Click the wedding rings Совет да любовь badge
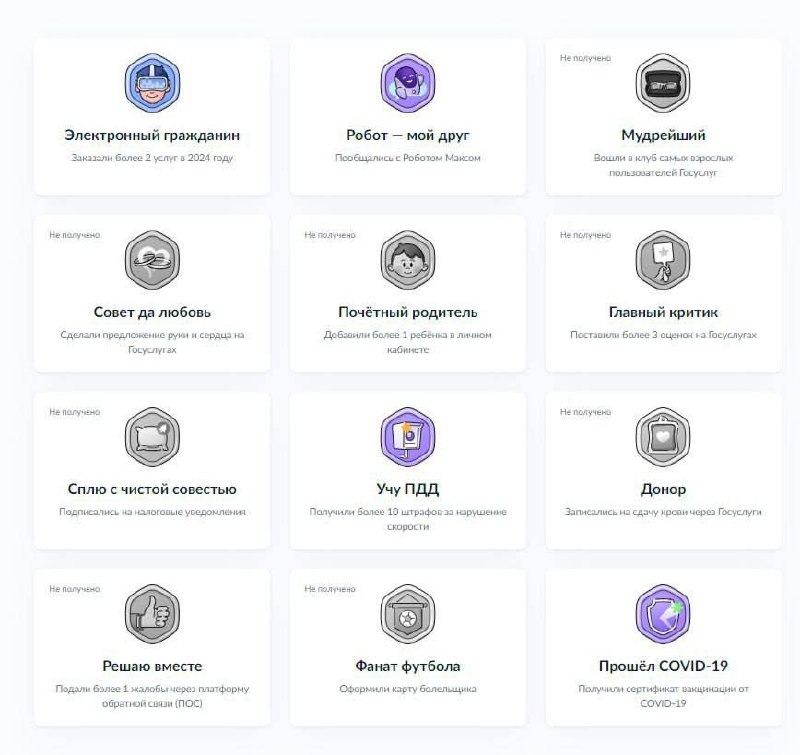800x755 pixels. [152, 260]
